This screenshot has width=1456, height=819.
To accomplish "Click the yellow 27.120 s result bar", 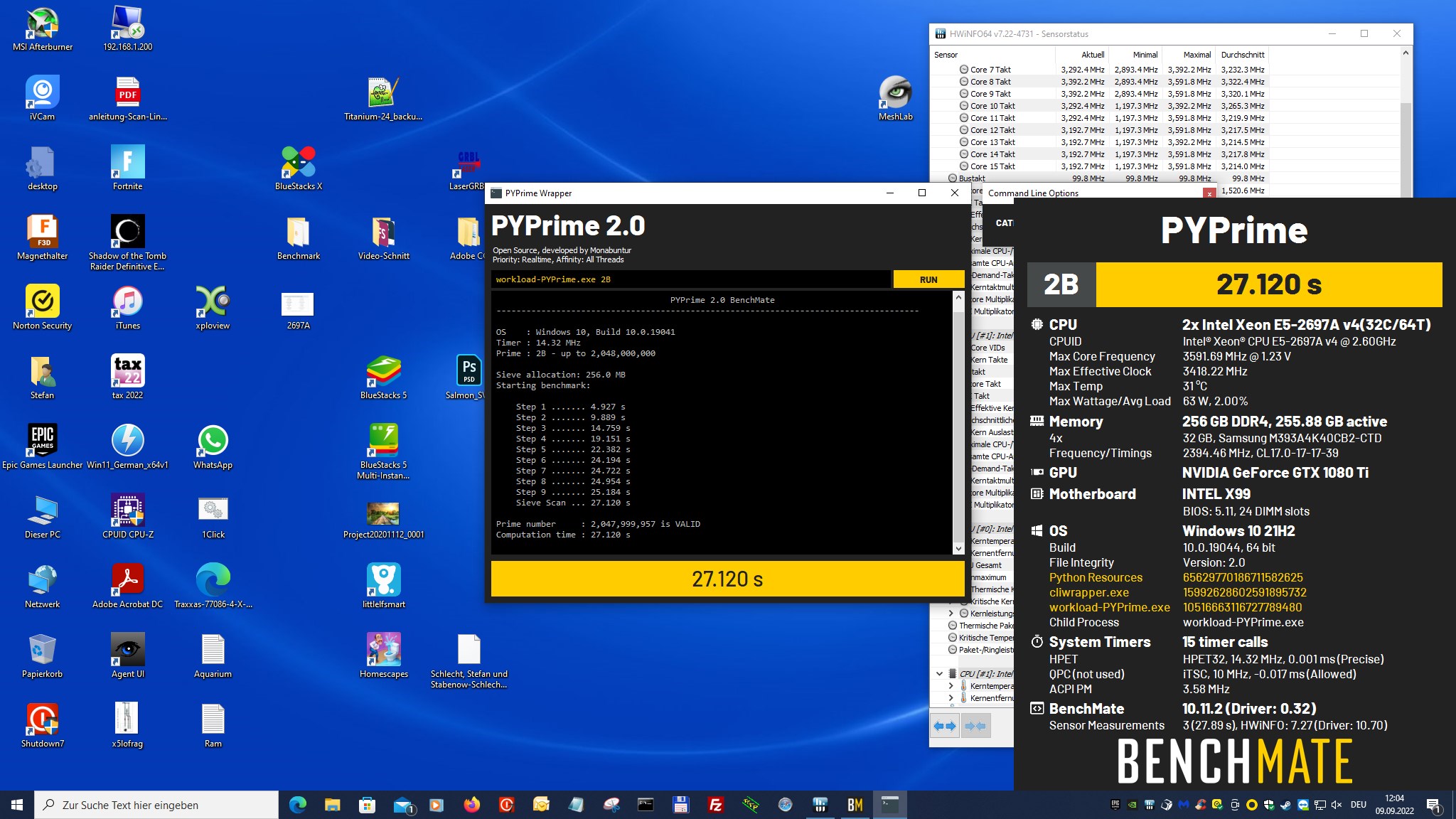I will coord(727,579).
